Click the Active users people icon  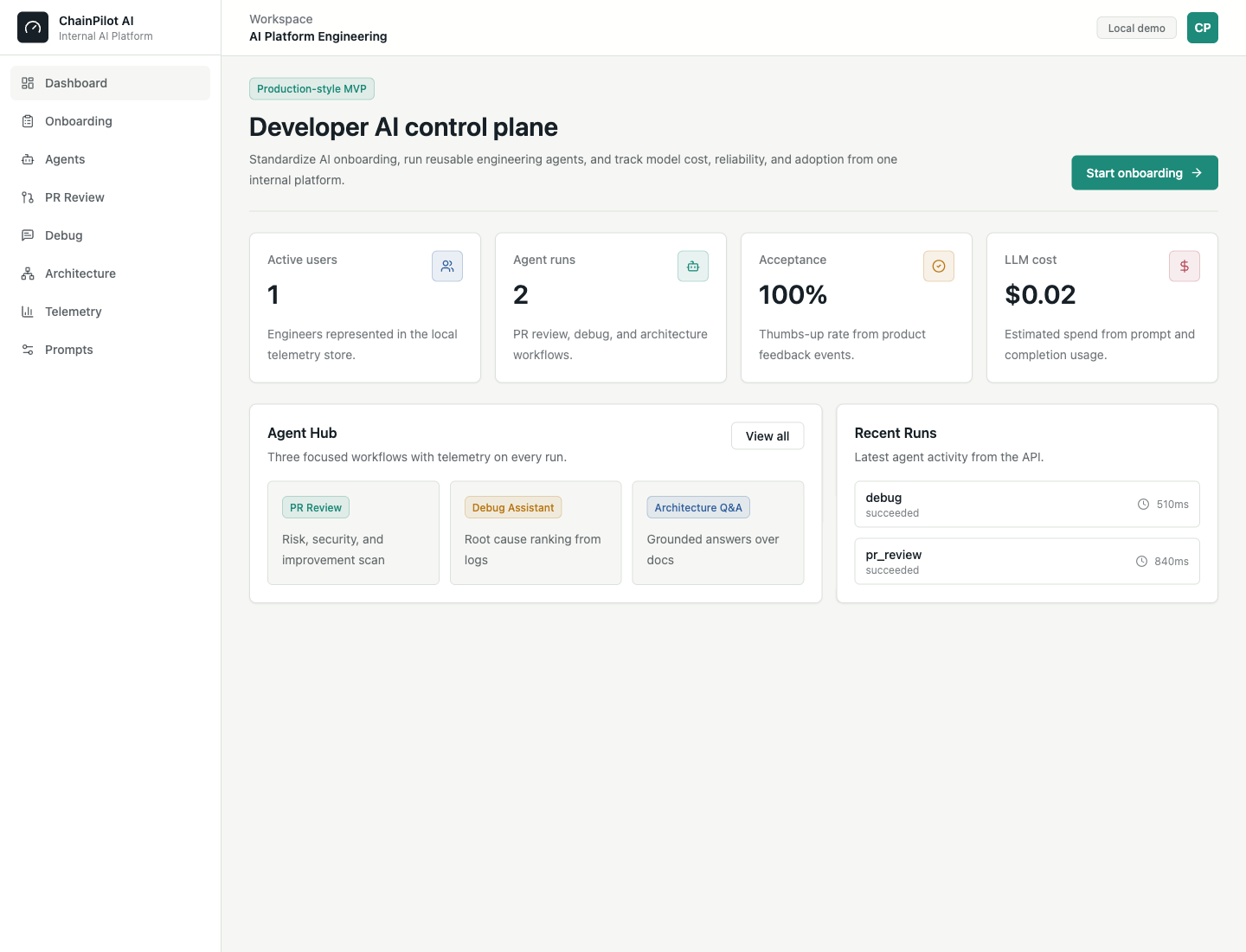447,267
